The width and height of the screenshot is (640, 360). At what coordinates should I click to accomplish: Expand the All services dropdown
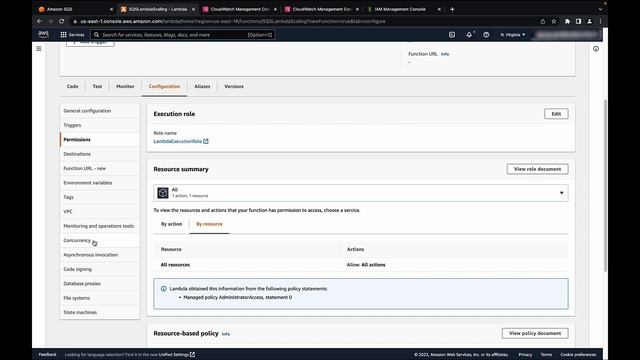tap(361, 193)
